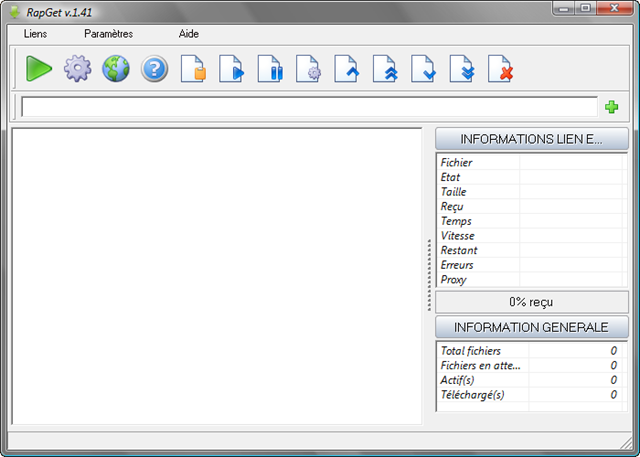Paste links using the clipboard page icon
640x457 pixels.
pyautogui.click(x=193, y=69)
